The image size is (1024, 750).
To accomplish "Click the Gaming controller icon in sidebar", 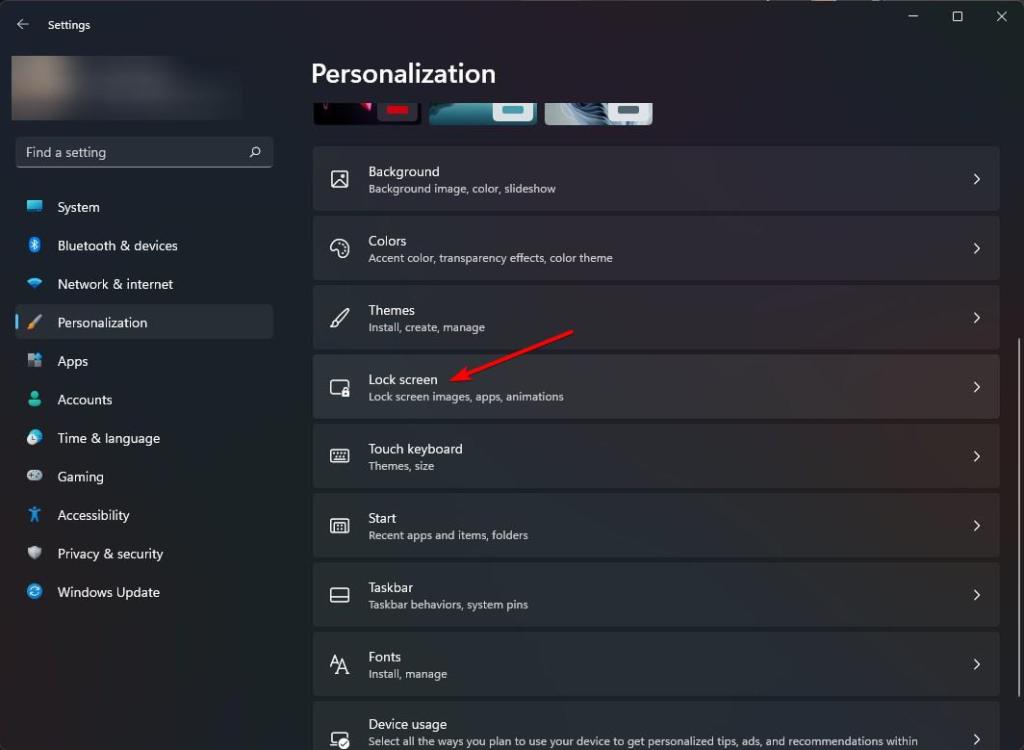I will 35,476.
